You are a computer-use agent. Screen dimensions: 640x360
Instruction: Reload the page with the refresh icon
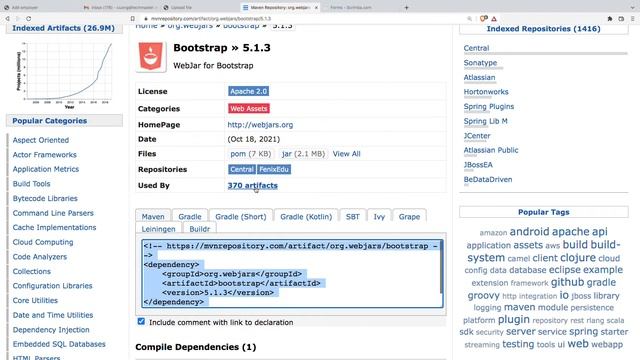28,19
